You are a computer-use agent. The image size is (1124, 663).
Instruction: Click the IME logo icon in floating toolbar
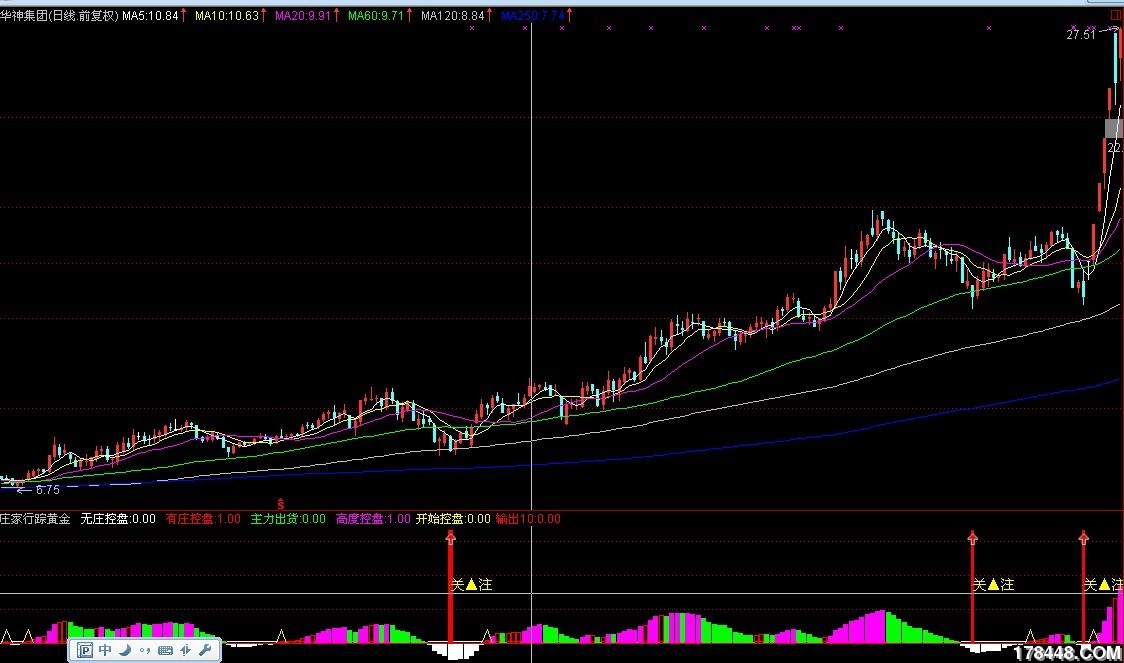coord(85,650)
